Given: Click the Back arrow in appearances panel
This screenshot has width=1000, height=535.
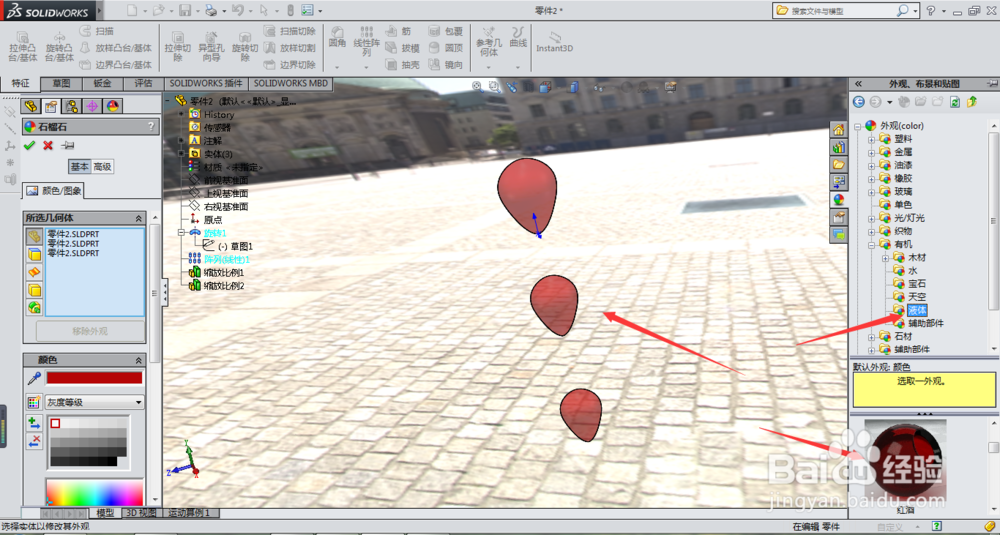Looking at the screenshot, I should pos(859,102).
